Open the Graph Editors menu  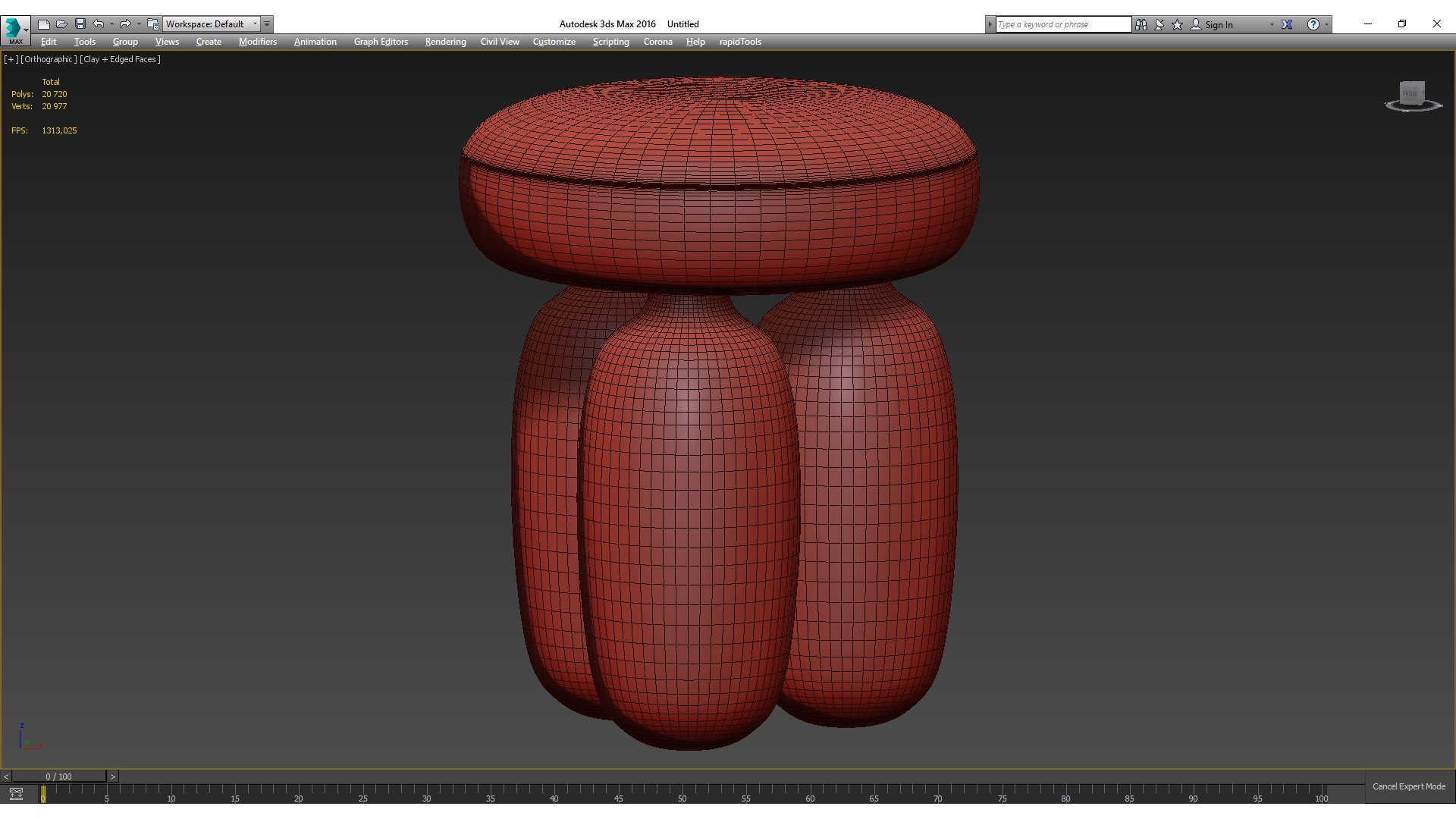pyautogui.click(x=381, y=42)
